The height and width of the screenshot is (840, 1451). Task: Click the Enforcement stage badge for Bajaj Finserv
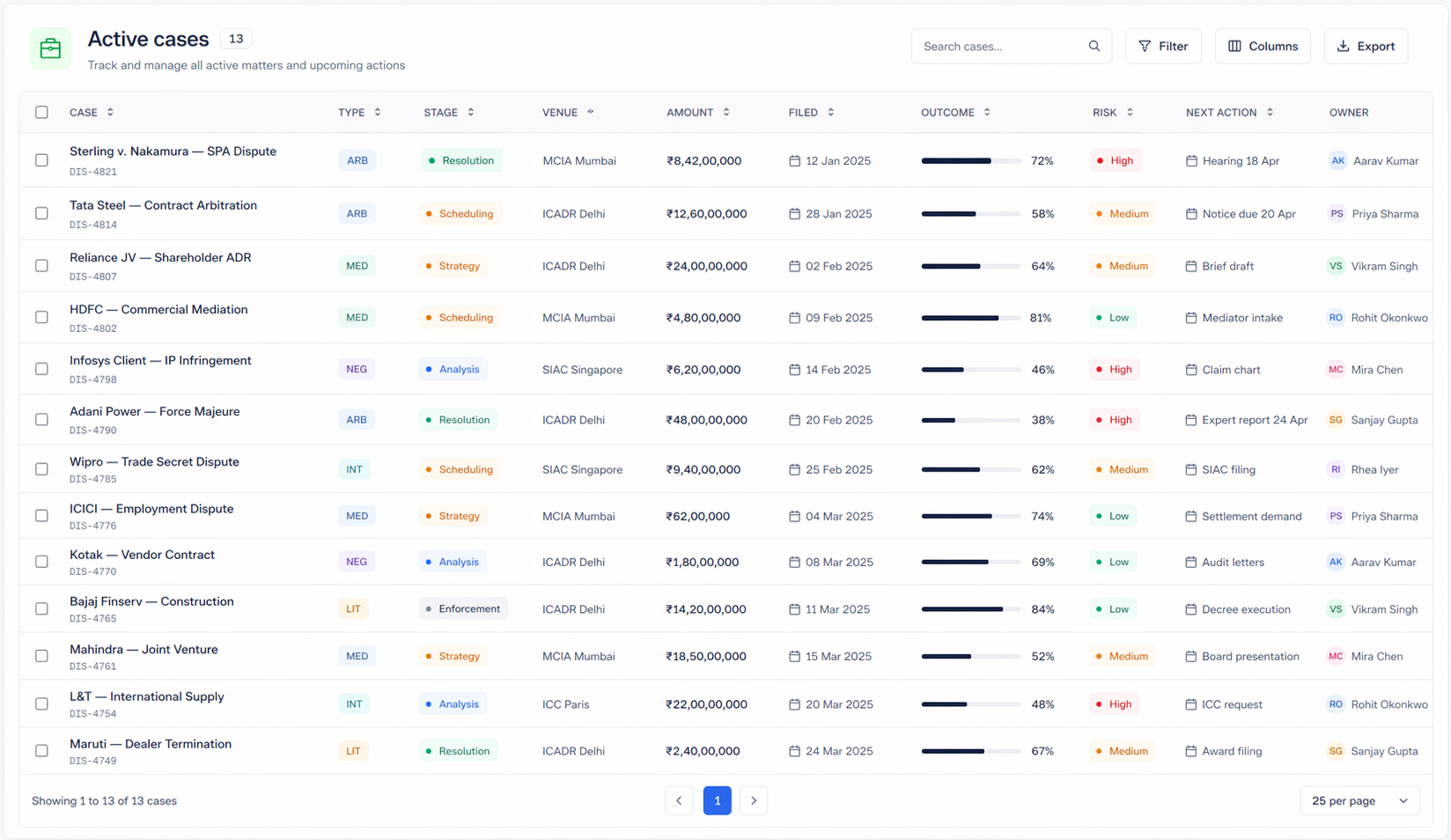tap(463, 609)
